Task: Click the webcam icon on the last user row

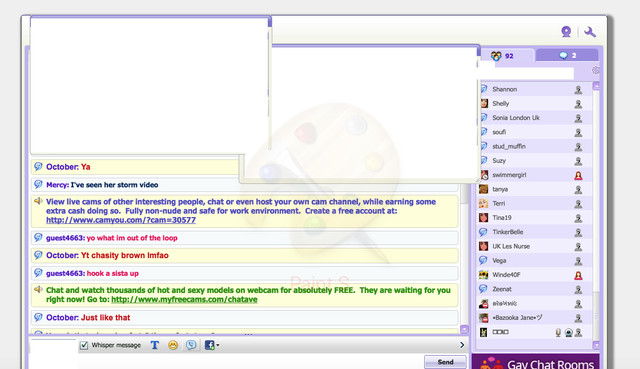Action: click(568, 333)
